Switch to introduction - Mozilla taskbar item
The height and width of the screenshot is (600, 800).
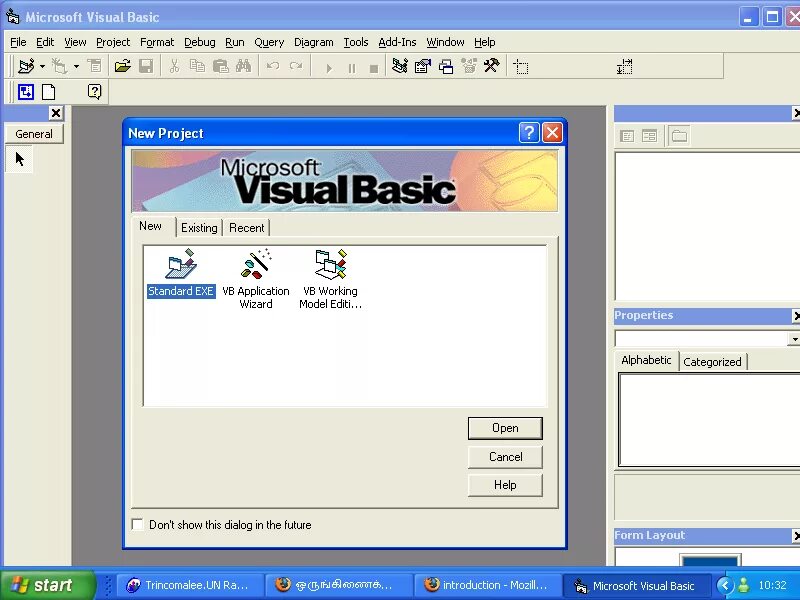coord(486,585)
